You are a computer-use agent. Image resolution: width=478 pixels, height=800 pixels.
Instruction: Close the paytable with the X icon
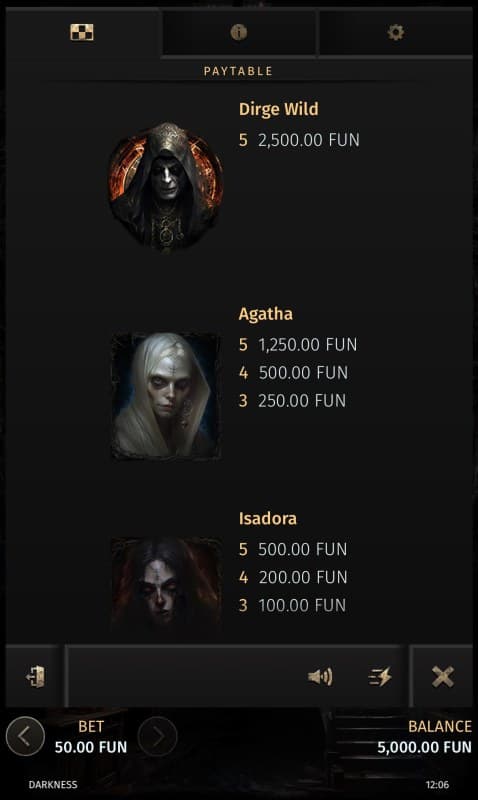click(x=442, y=677)
